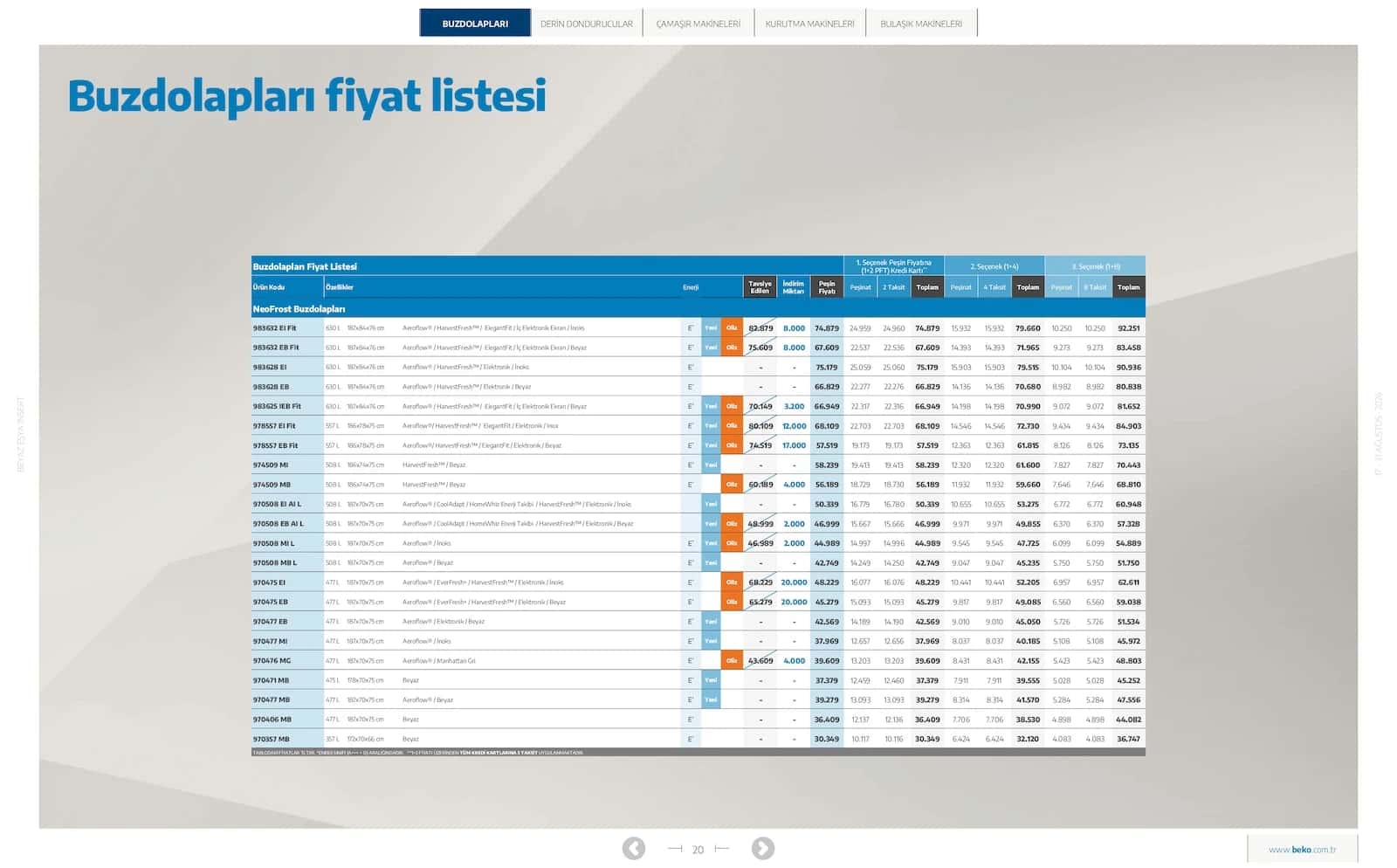Click the orange badge on 974509 MB row
Viewport: 1397px width, 868px height.
coord(732,485)
